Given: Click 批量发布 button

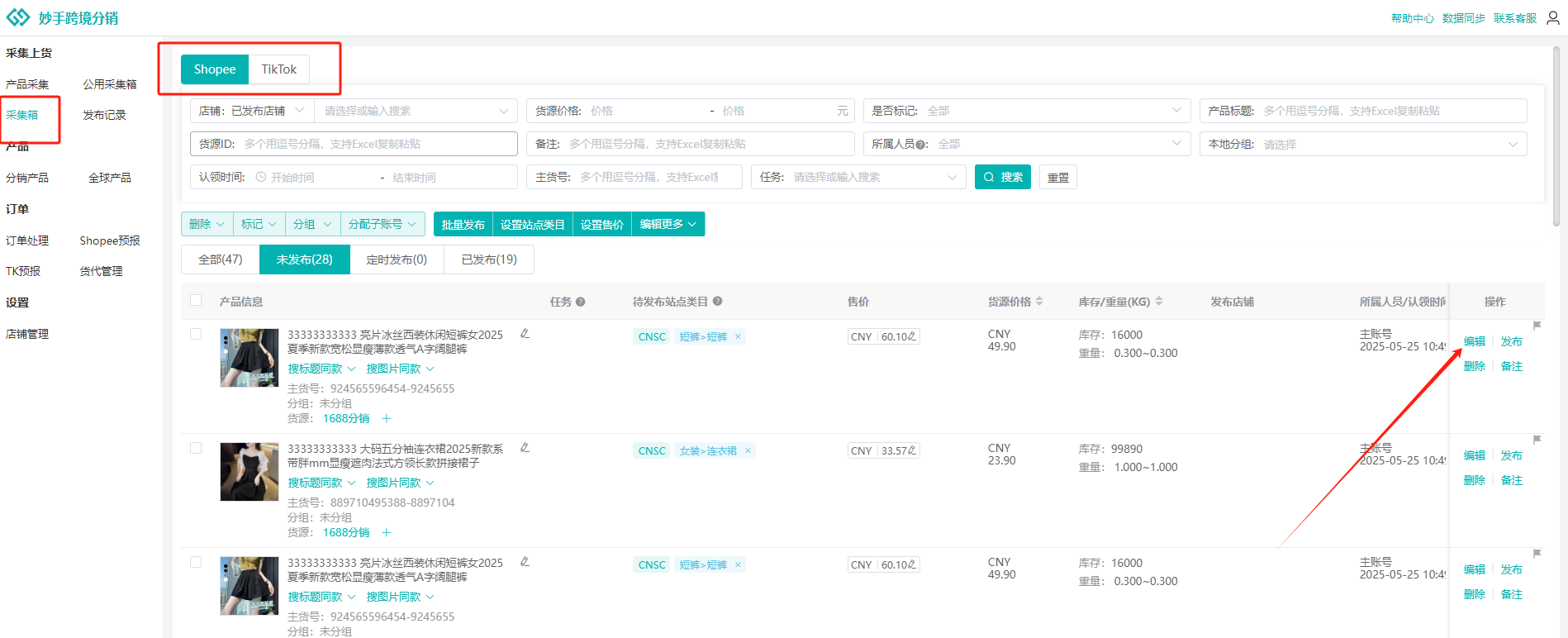Looking at the screenshot, I should pos(463,224).
